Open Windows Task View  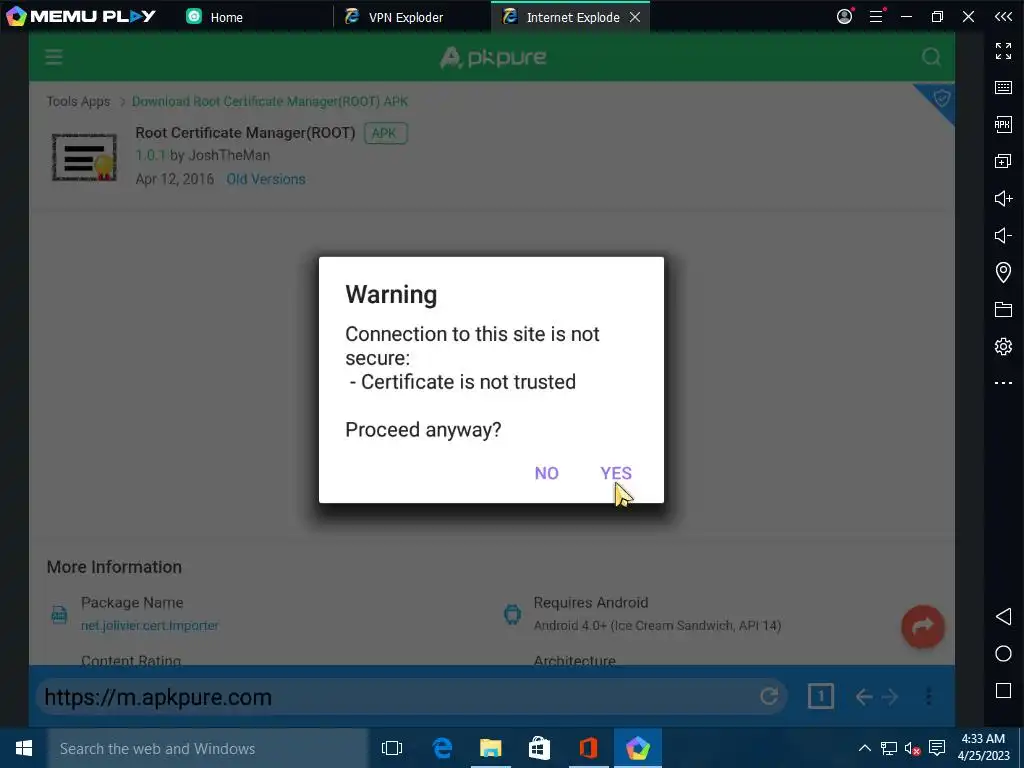coord(392,748)
